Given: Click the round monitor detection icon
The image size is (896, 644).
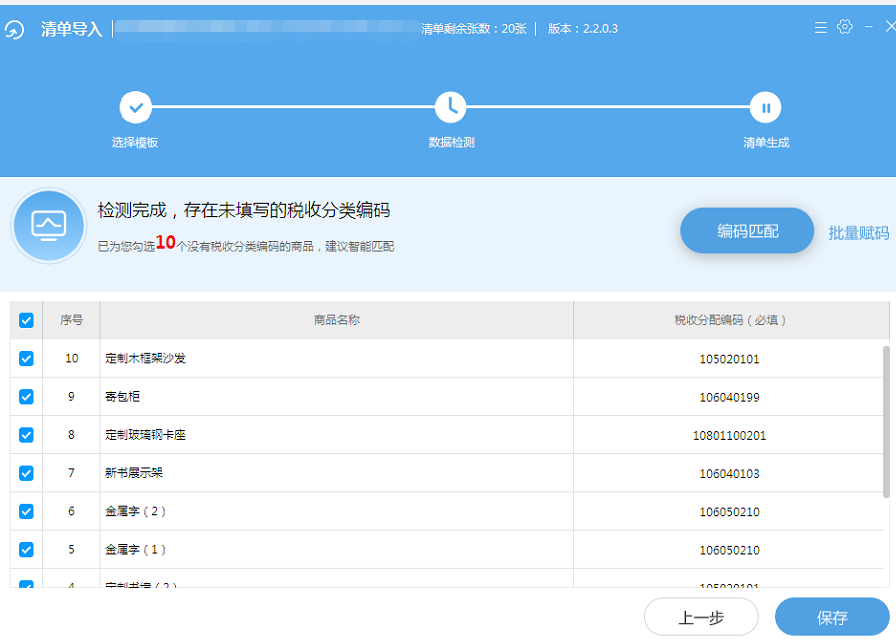Looking at the screenshot, I should tap(49, 226).
